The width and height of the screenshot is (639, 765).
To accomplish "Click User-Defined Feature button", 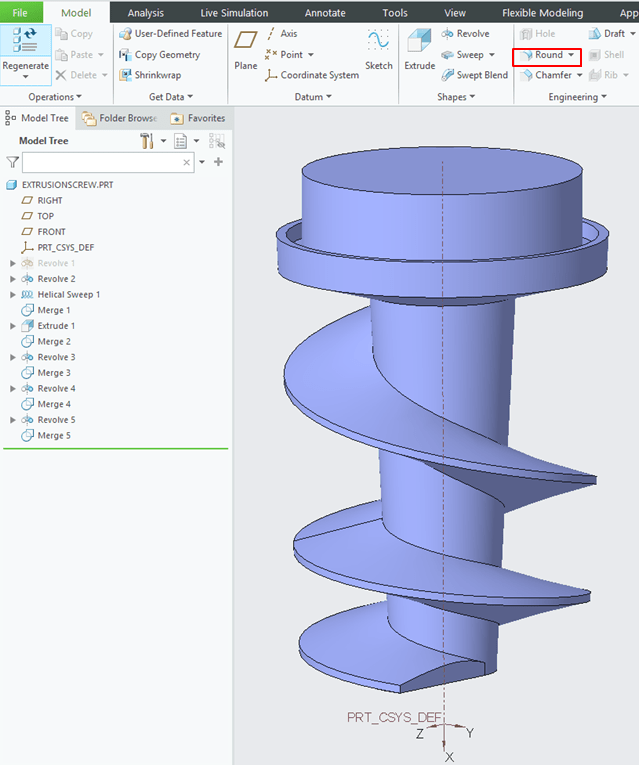I will [170, 34].
